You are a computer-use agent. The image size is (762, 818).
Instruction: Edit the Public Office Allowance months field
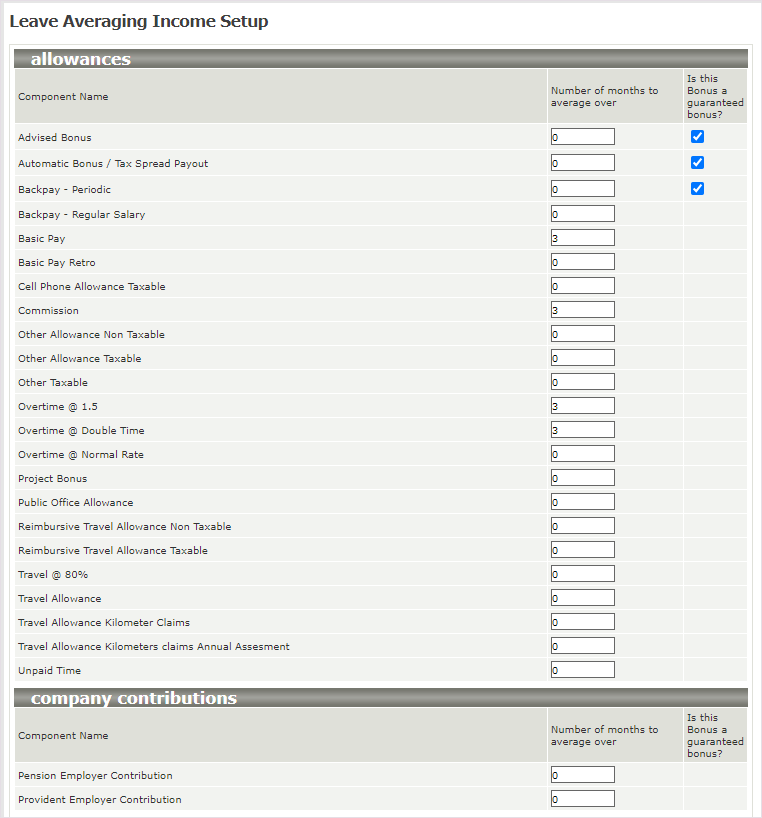pyautogui.click(x=582, y=502)
